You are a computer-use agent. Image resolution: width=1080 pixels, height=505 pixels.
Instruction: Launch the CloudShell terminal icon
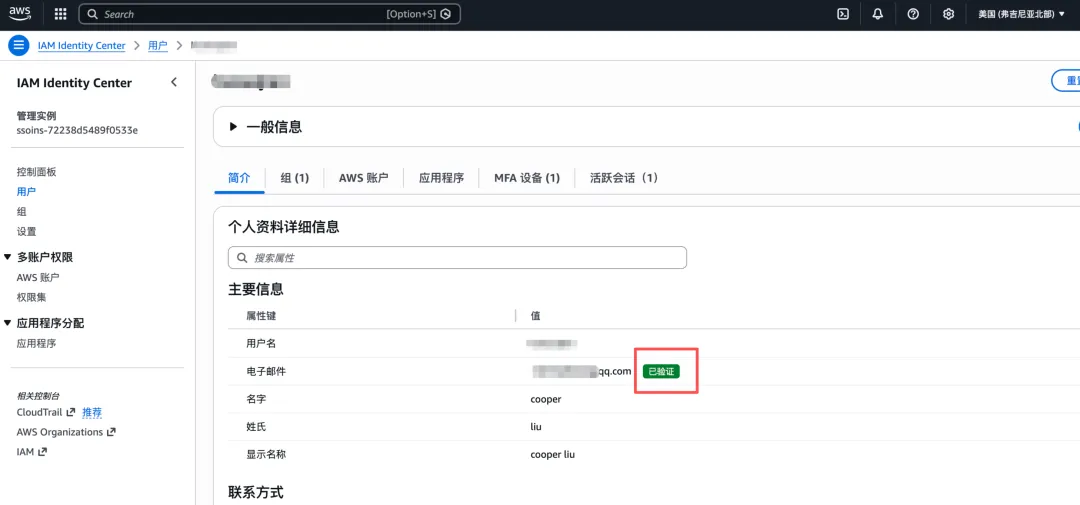[x=843, y=14]
